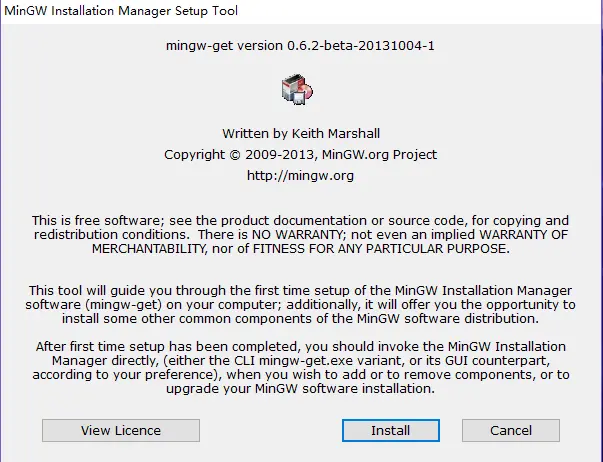The image size is (603, 462).
Task: Click the "upgrade your MinGW software installation" line
Action: coord(300,389)
